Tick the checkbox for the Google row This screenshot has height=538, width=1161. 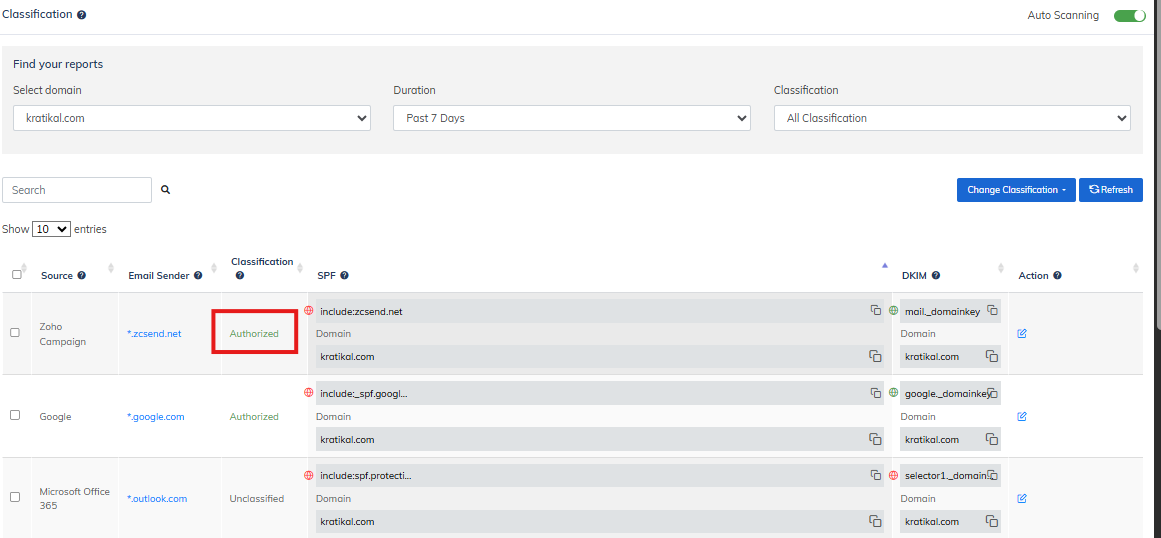pyautogui.click(x=15, y=415)
